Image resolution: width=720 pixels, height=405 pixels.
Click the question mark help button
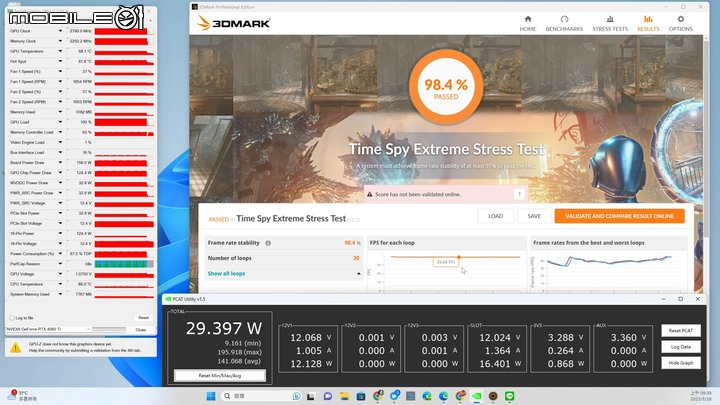pyautogui.click(x=519, y=194)
